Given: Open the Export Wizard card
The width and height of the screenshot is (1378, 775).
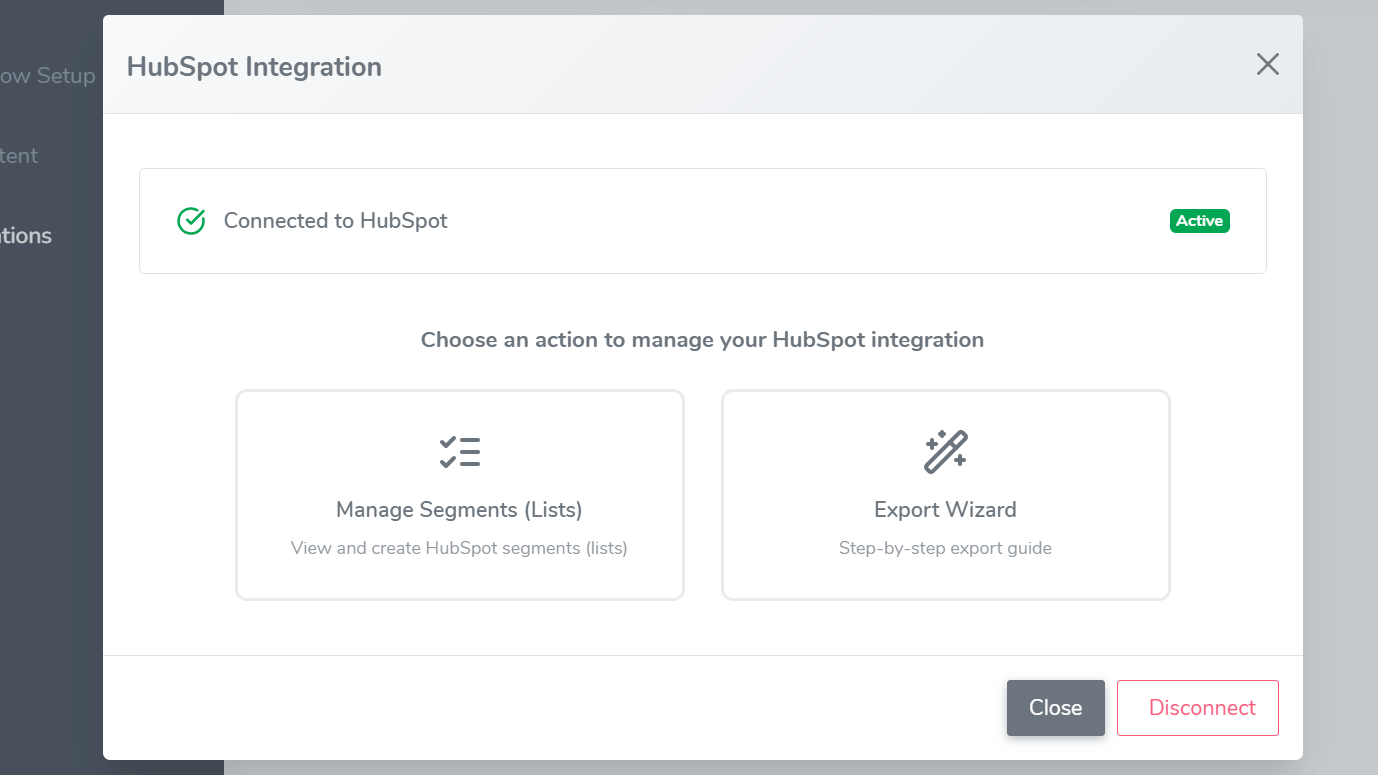Looking at the screenshot, I should (x=945, y=494).
